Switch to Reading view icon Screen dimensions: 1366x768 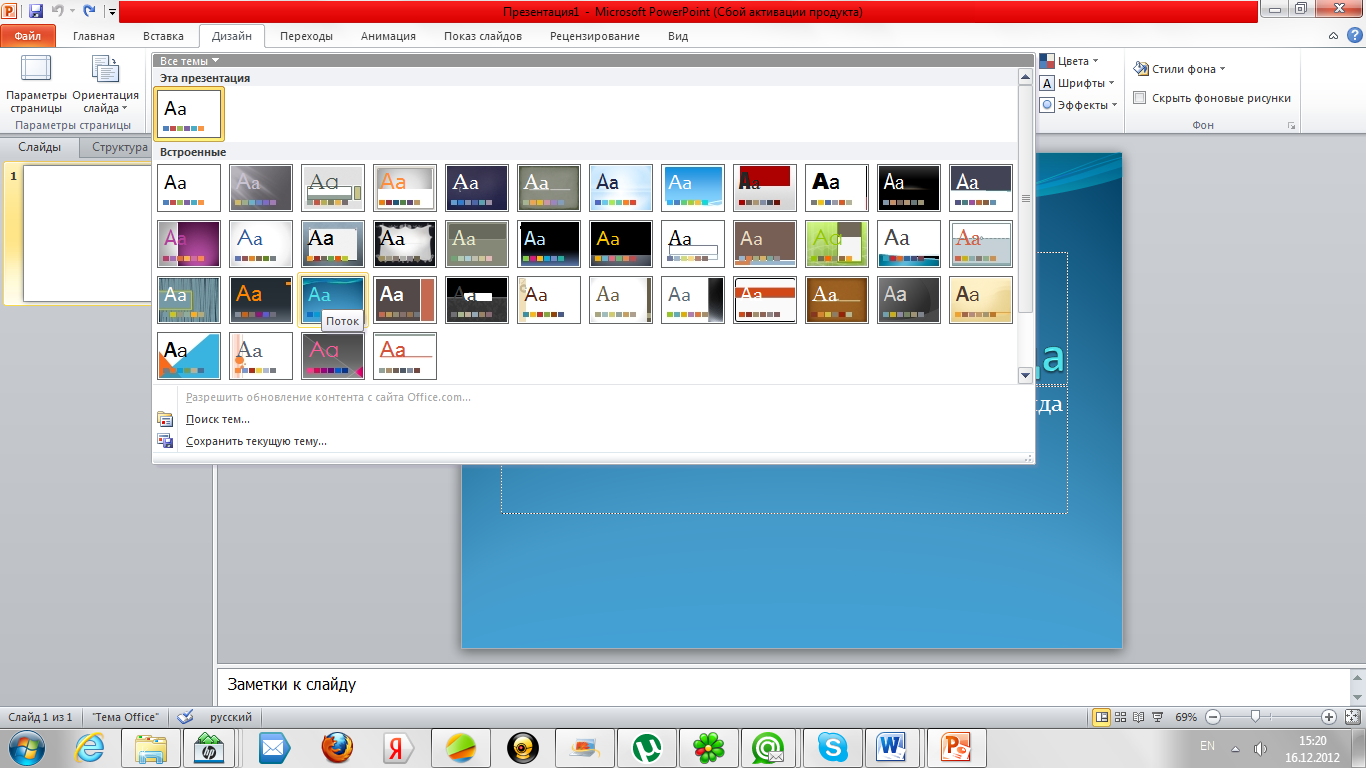(1138, 717)
